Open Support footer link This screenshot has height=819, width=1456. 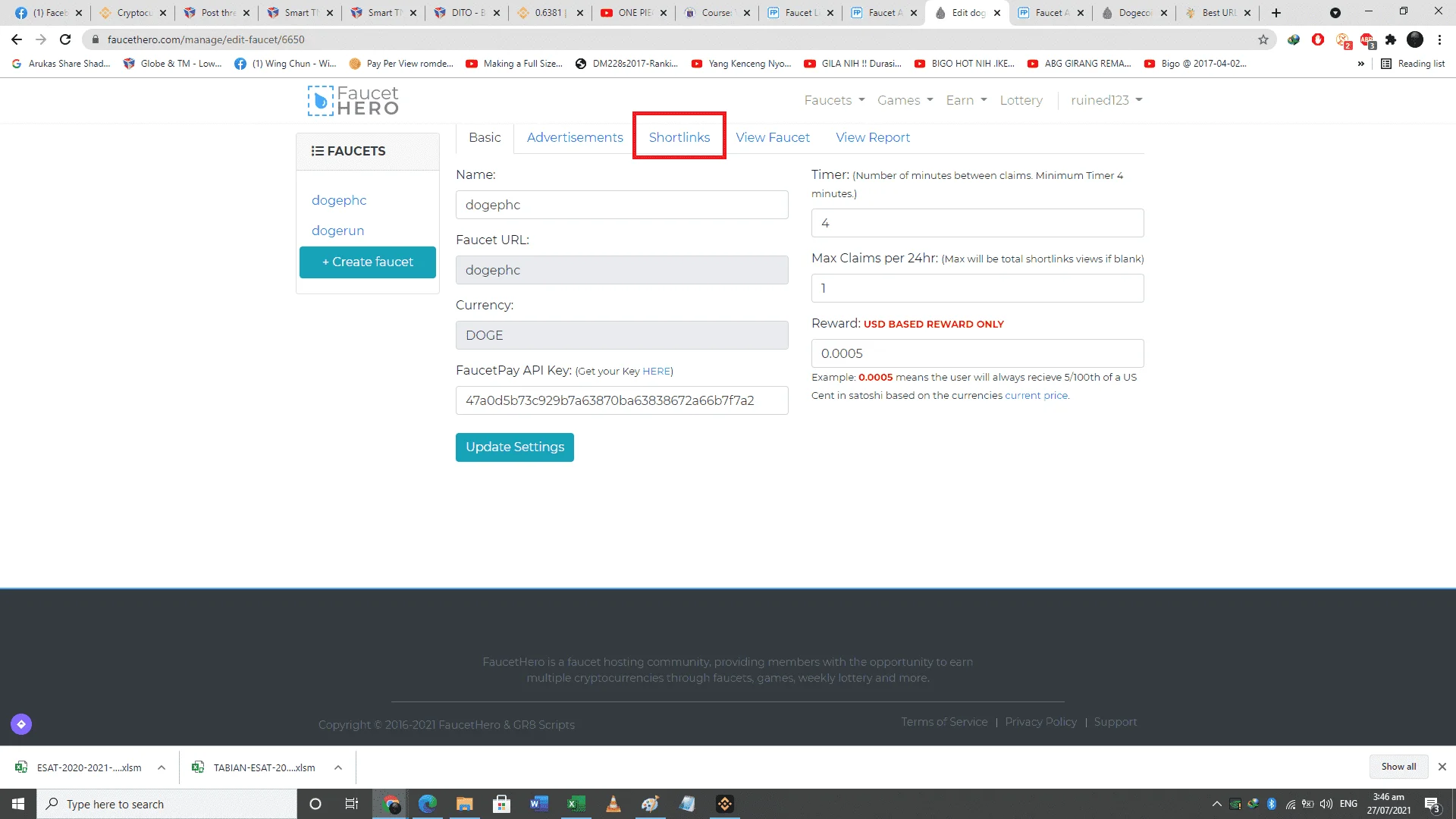[x=1116, y=722]
